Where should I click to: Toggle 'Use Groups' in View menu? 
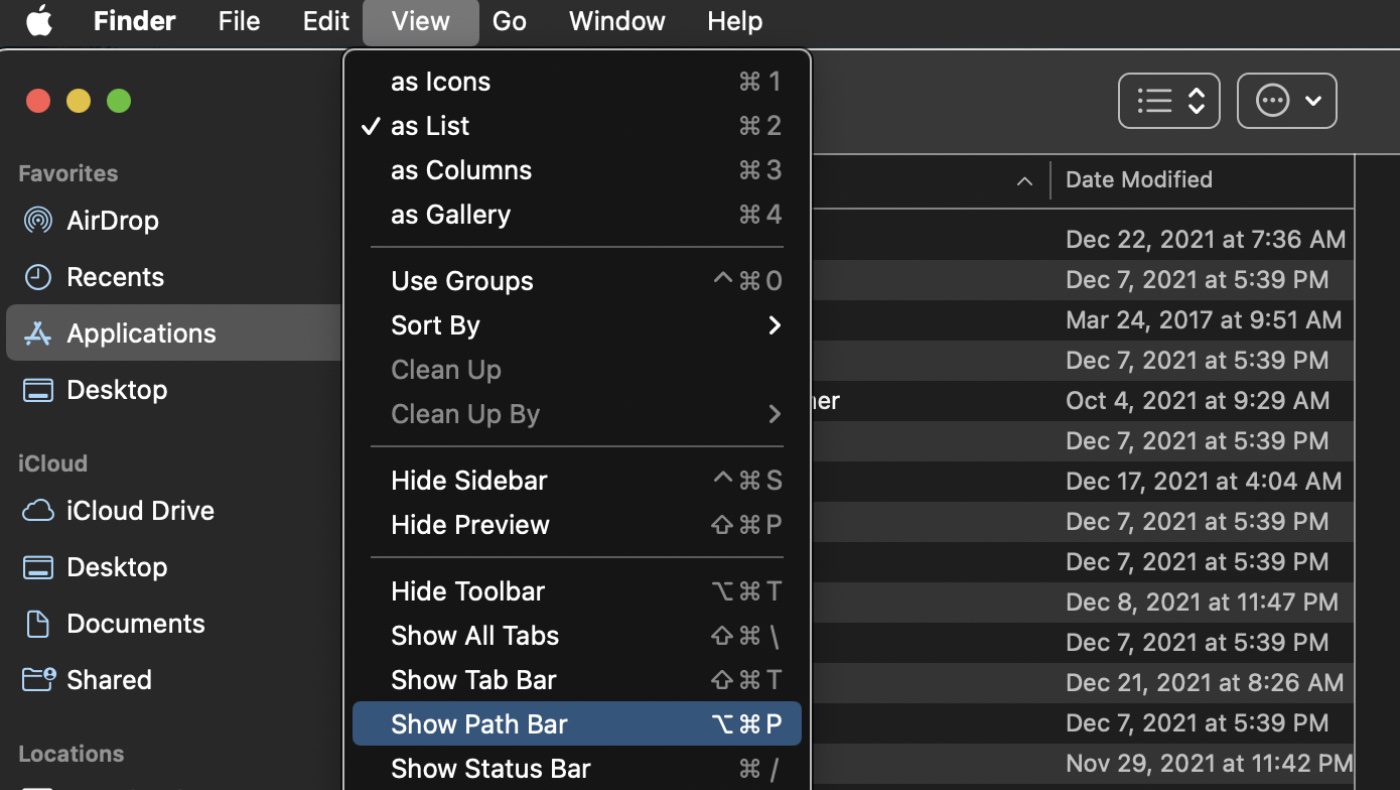pyautogui.click(x=462, y=281)
